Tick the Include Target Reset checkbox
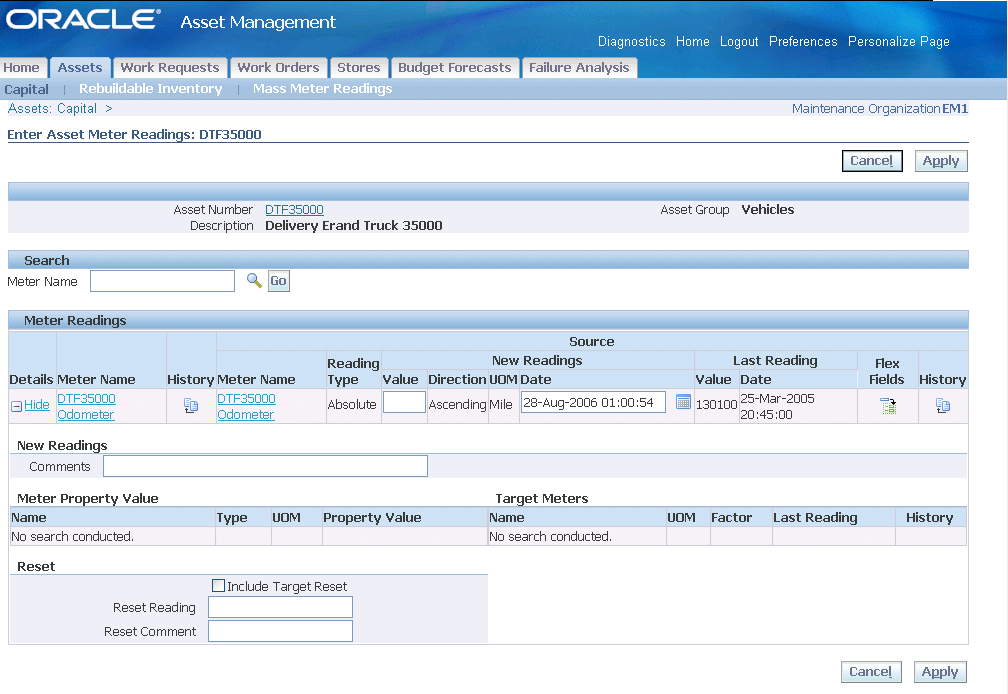The width and height of the screenshot is (1008, 694). (x=219, y=585)
